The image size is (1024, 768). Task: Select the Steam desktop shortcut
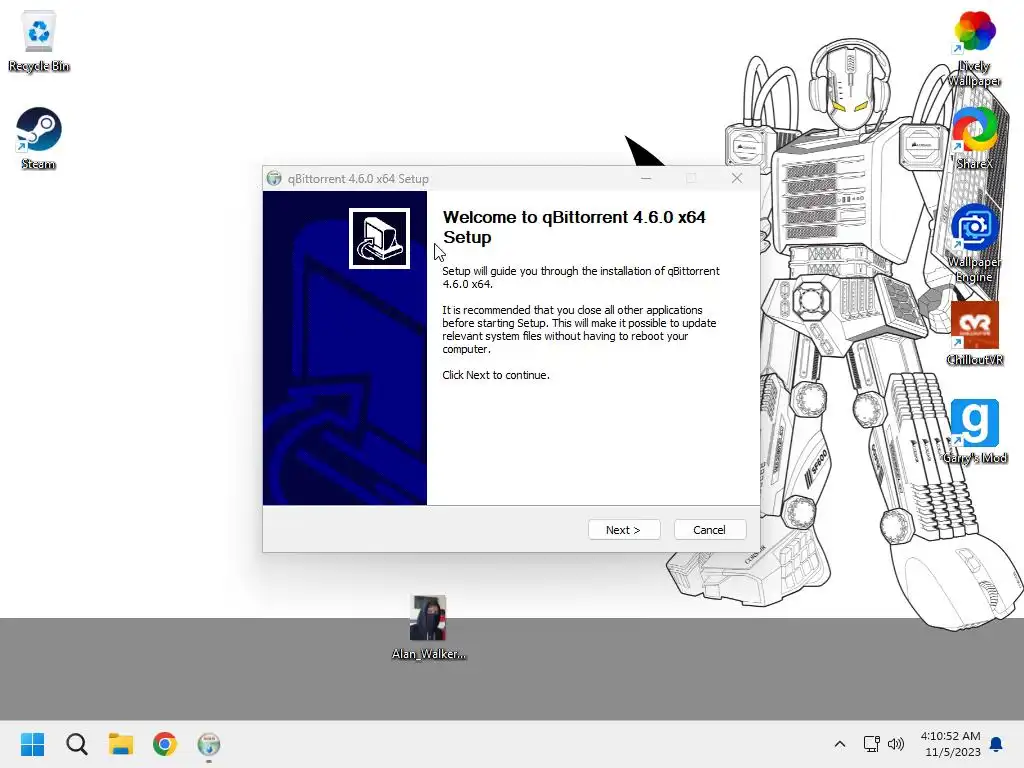pyautogui.click(x=39, y=139)
